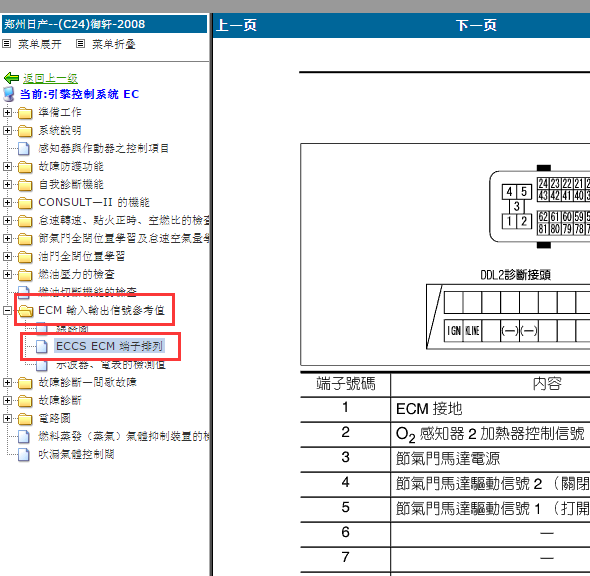Click the 燃油壓力的檢查 folder icon

pos(25,275)
